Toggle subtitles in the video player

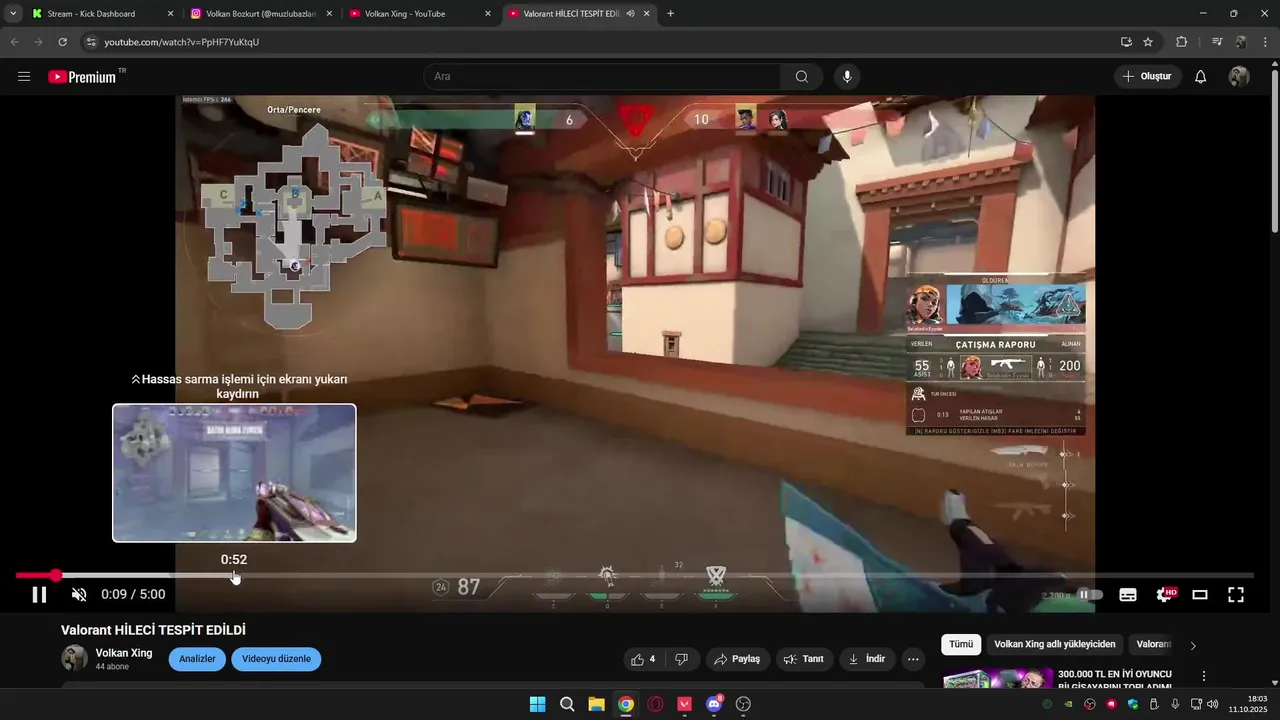pos(1128,594)
